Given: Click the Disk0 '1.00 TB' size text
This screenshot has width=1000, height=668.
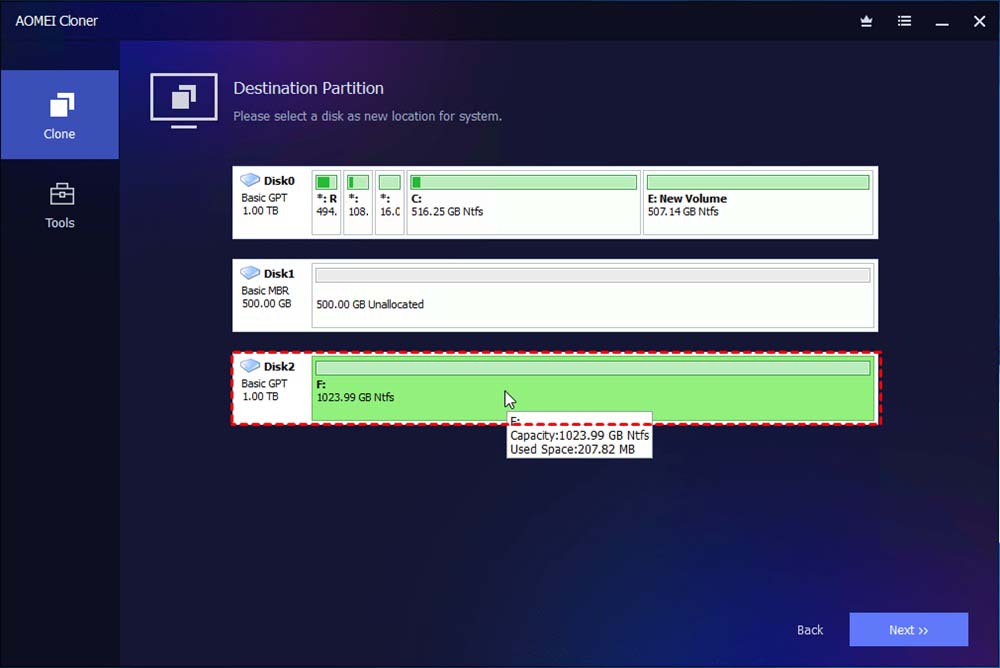Looking at the screenshot, I should point(260,211).
